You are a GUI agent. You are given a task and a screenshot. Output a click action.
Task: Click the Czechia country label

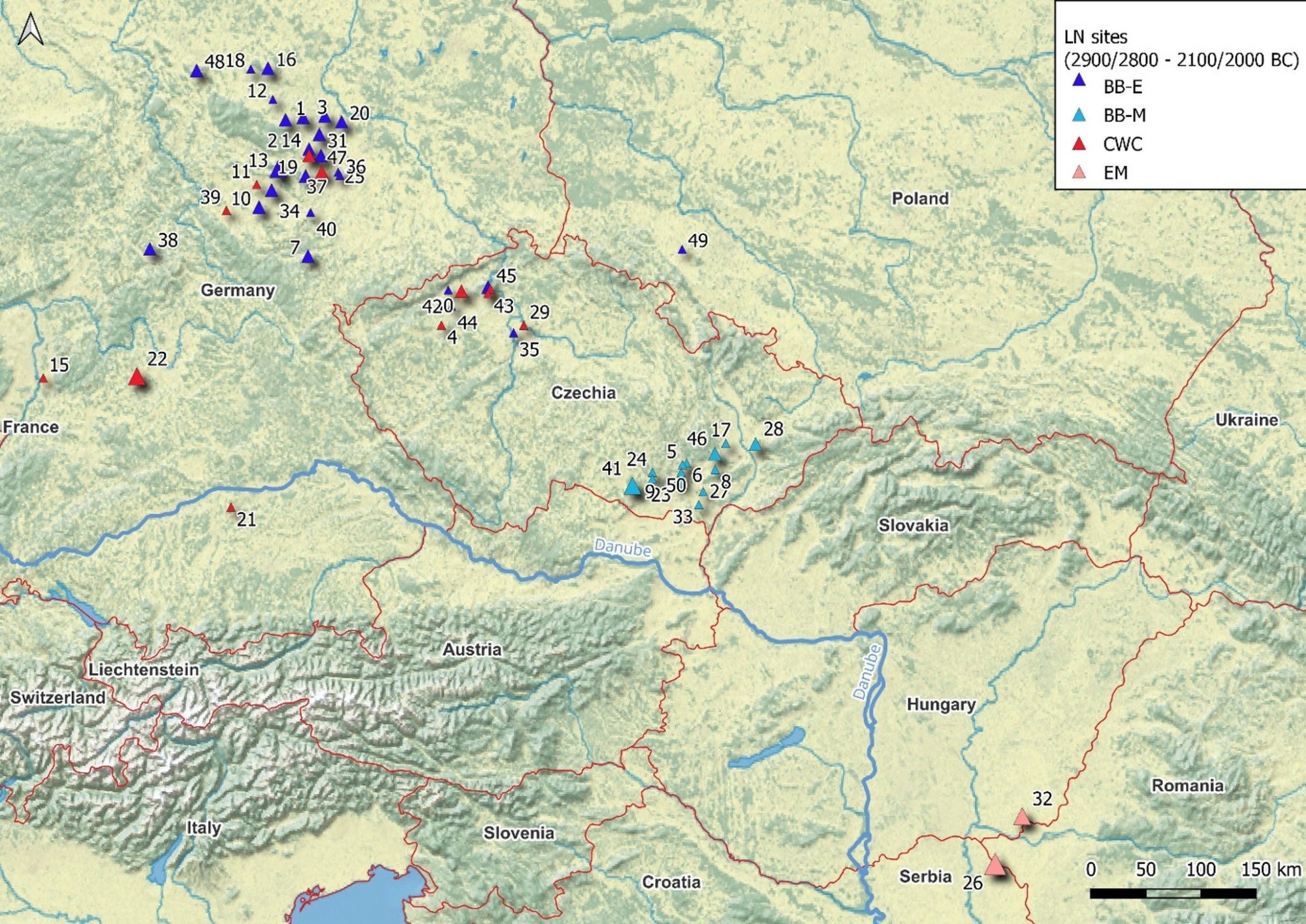[x=583, y=392]
